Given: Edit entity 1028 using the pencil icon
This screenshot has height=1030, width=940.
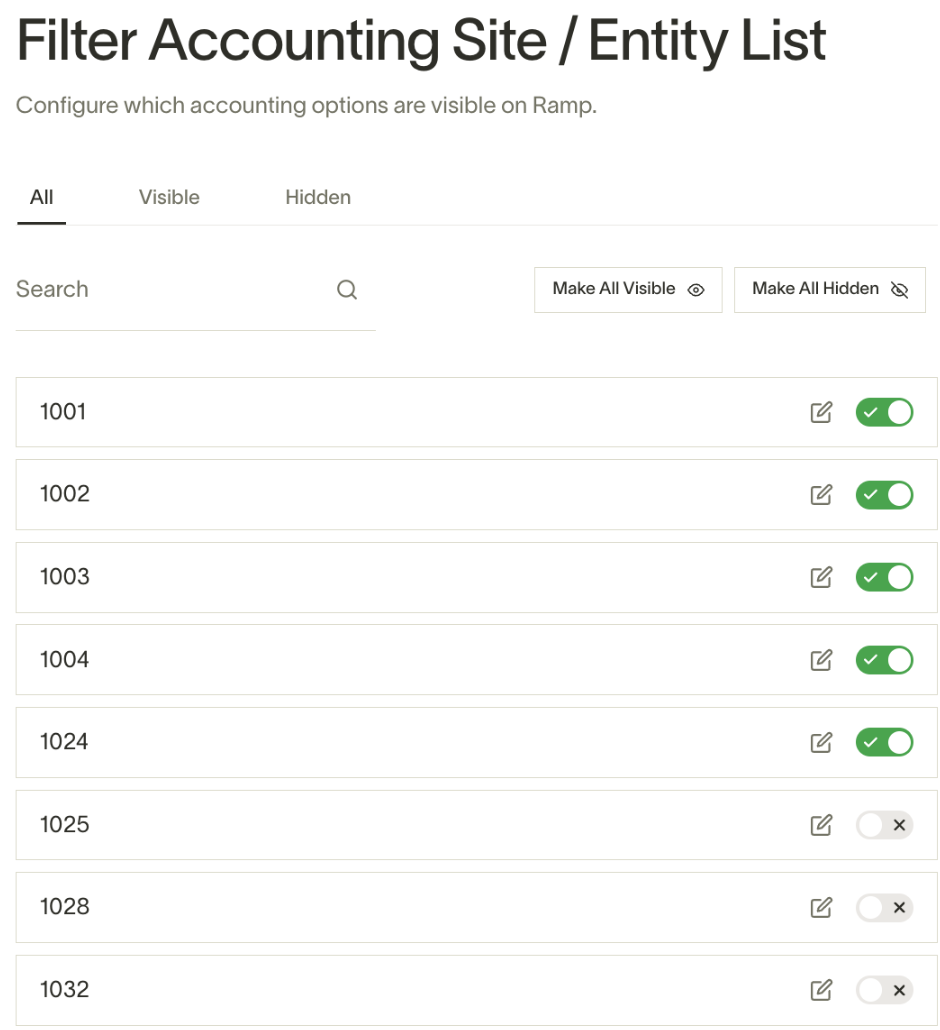Looking at the screenshot, I should [x=820, y=908].
